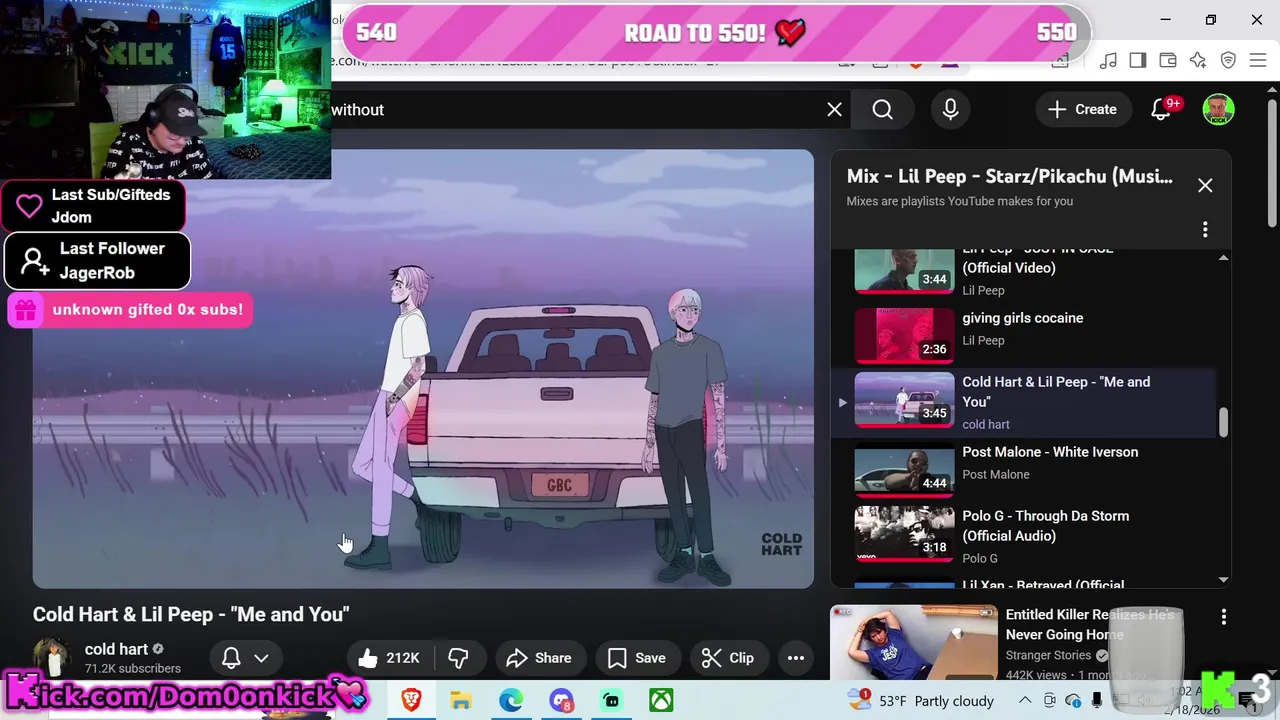Show hidden tray icons chevron
Screen dimensions: 1280x720
pos(1025,701)
